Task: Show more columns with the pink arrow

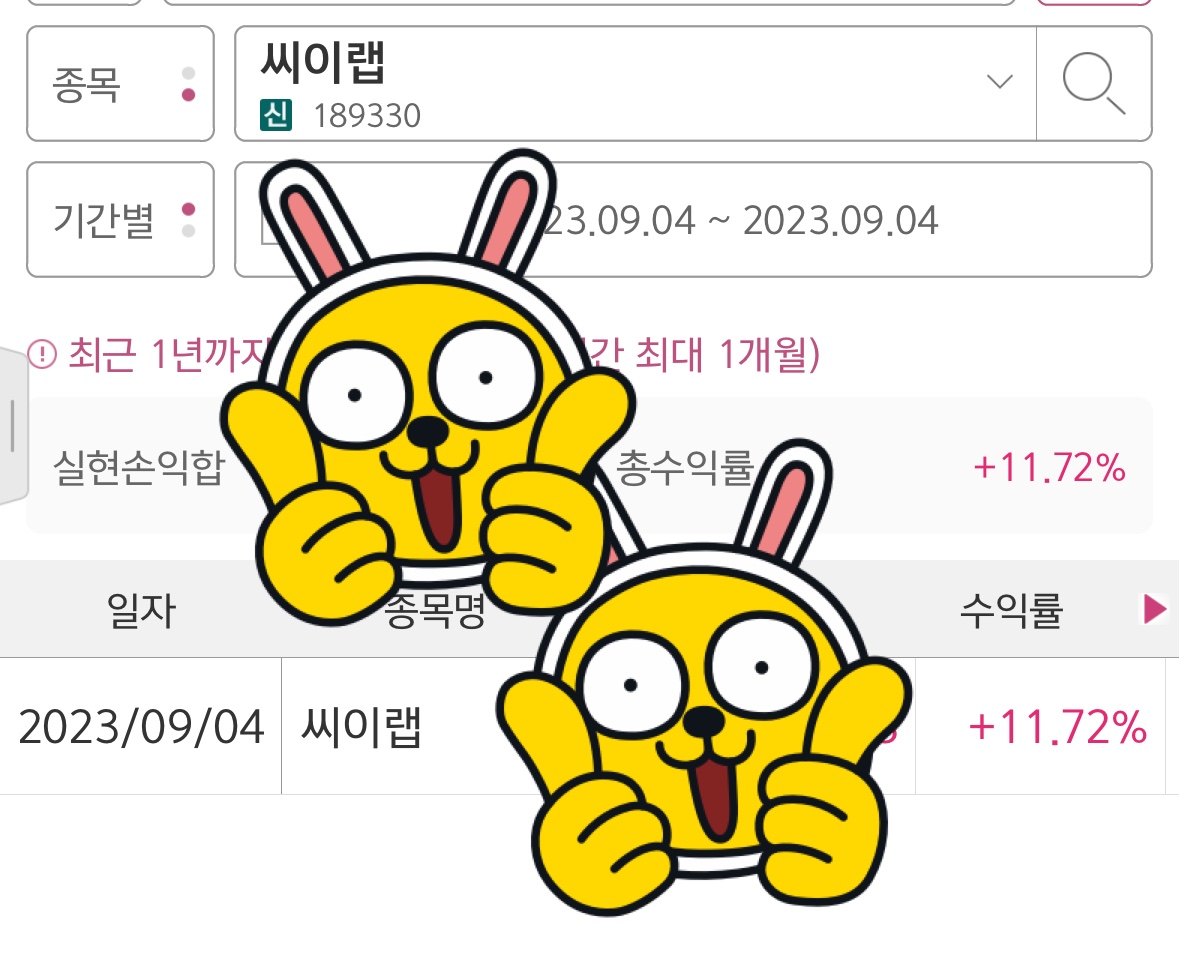Action: [1154, 609]
